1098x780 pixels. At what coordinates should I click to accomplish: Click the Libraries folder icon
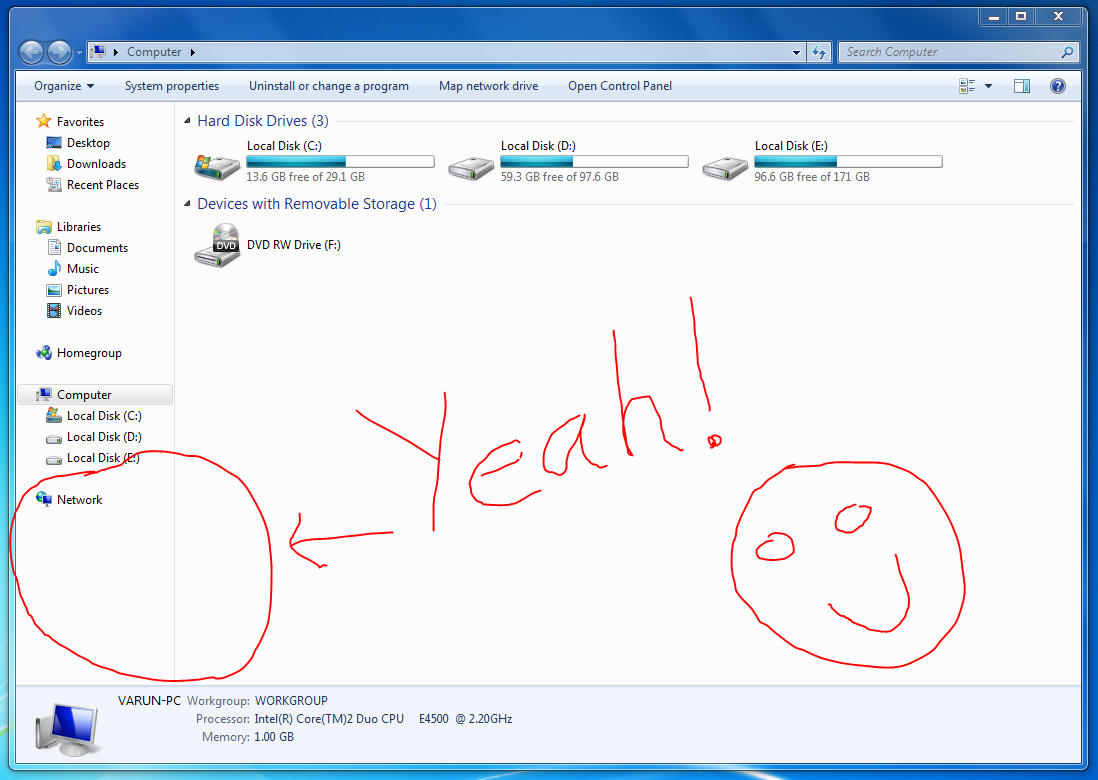point(43,227)
